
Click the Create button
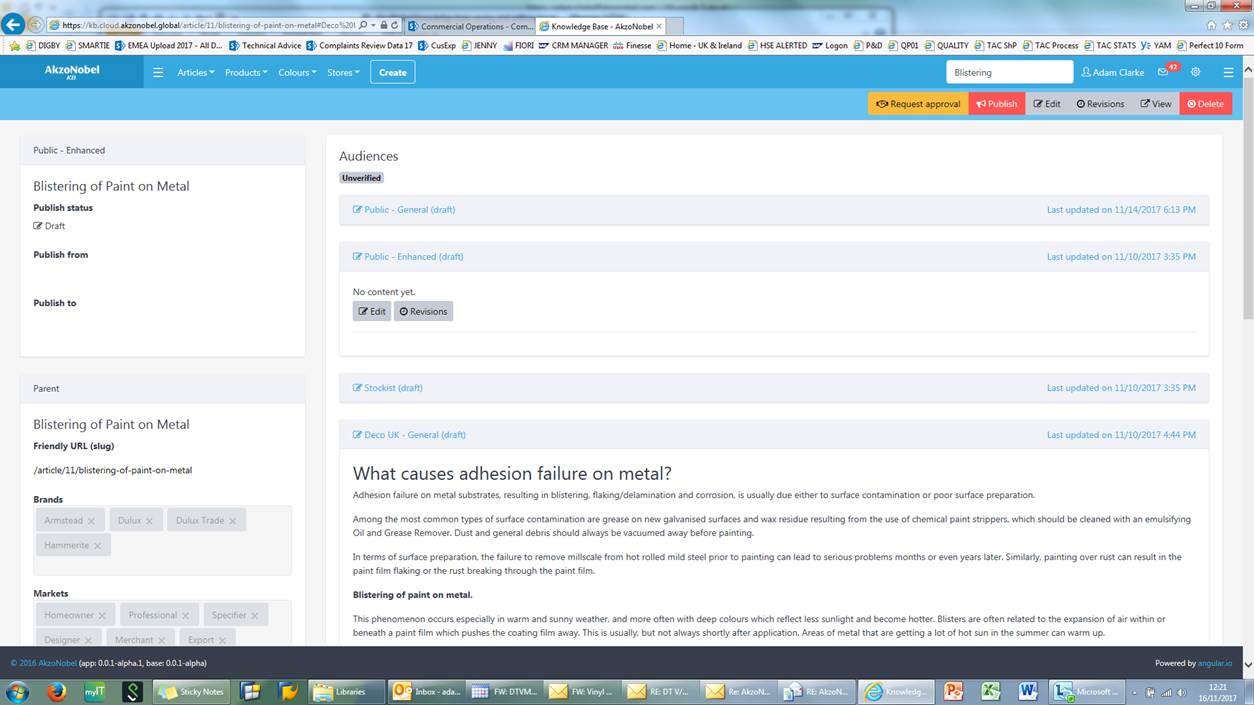[393, 72]
